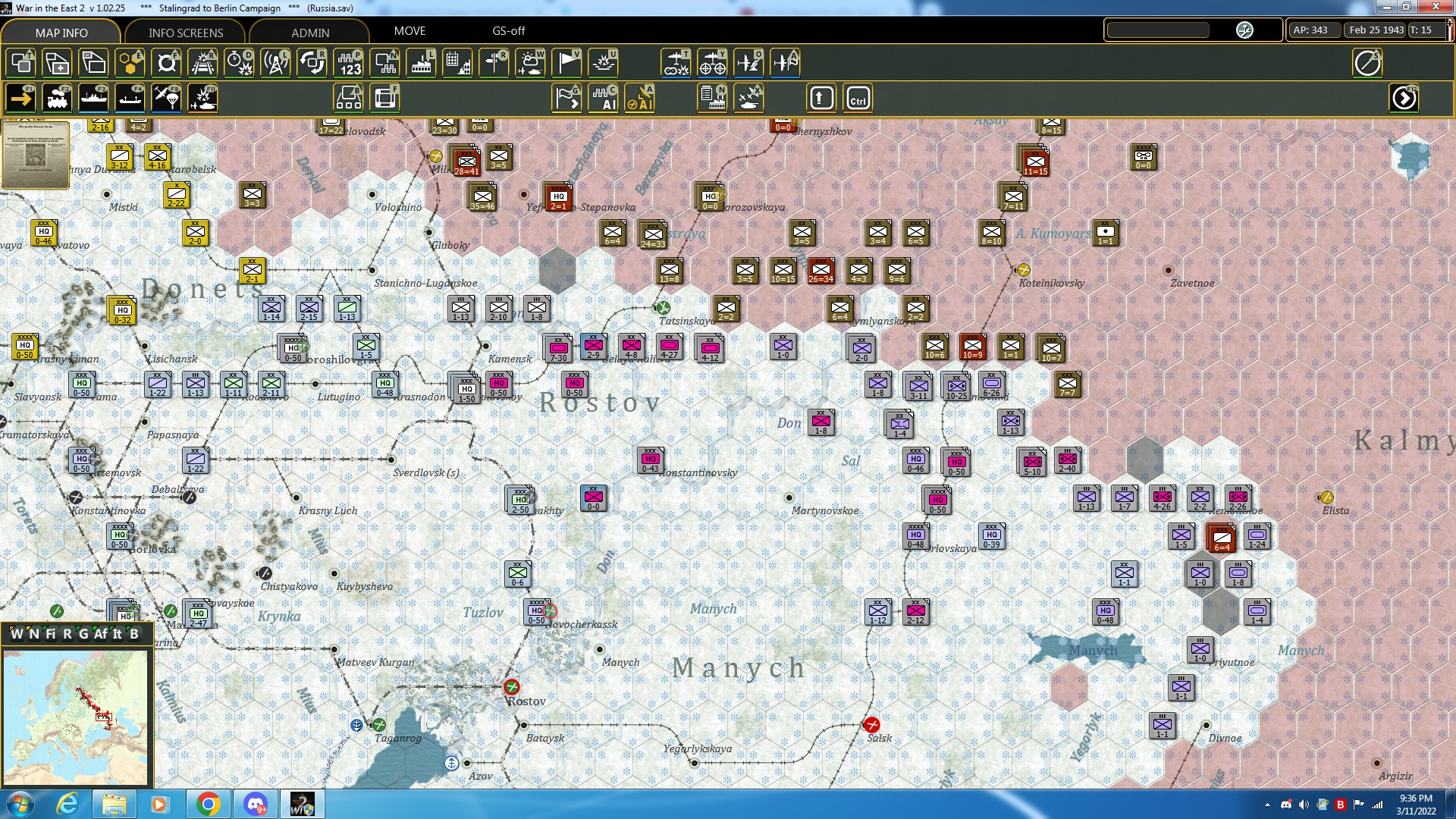Open the air AI assist icon
1456x819 pixels.
(x=640, y=99)
